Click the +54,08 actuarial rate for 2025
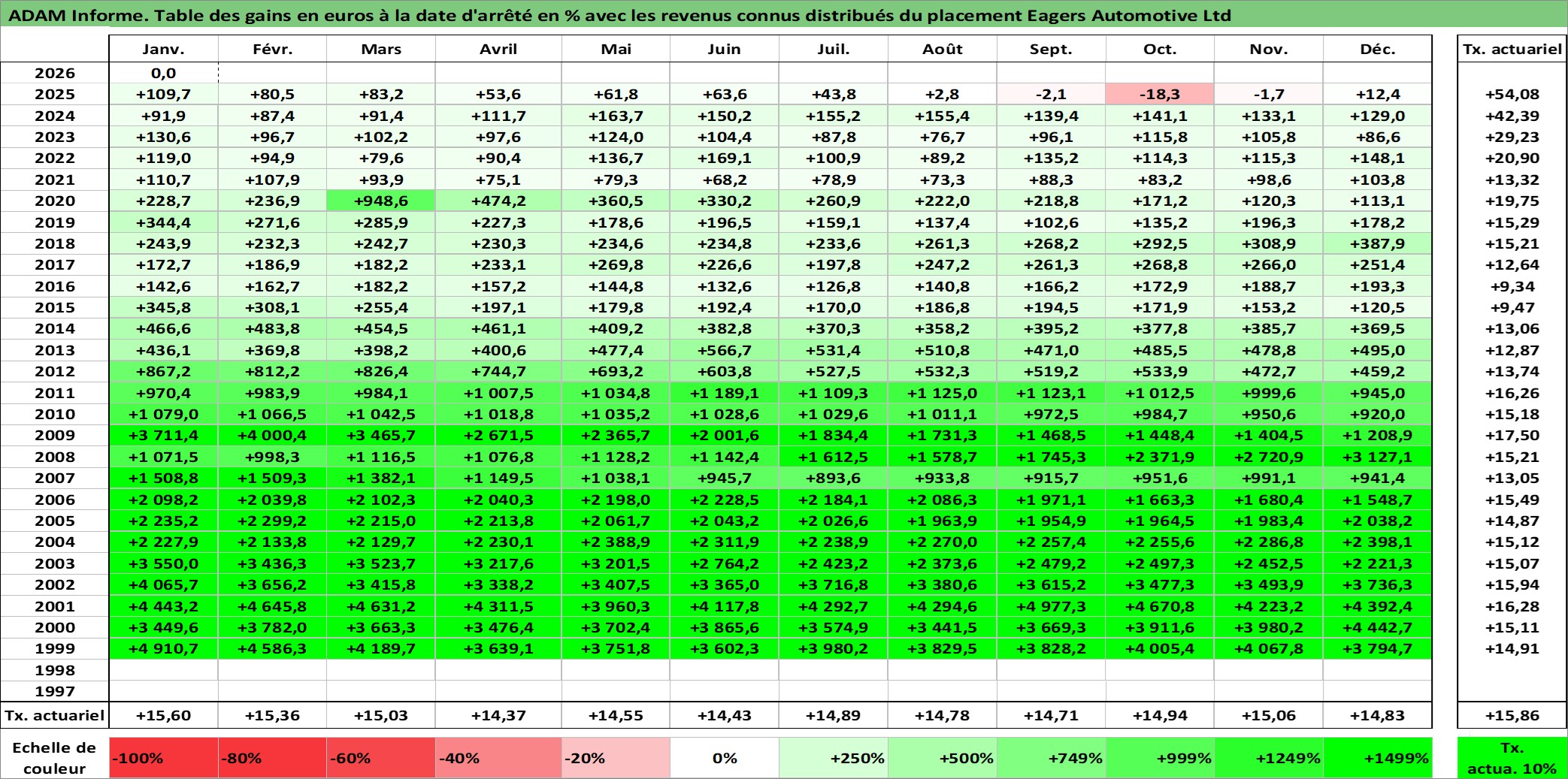This screenshot has width=1568, height=779. [1512, 94]
